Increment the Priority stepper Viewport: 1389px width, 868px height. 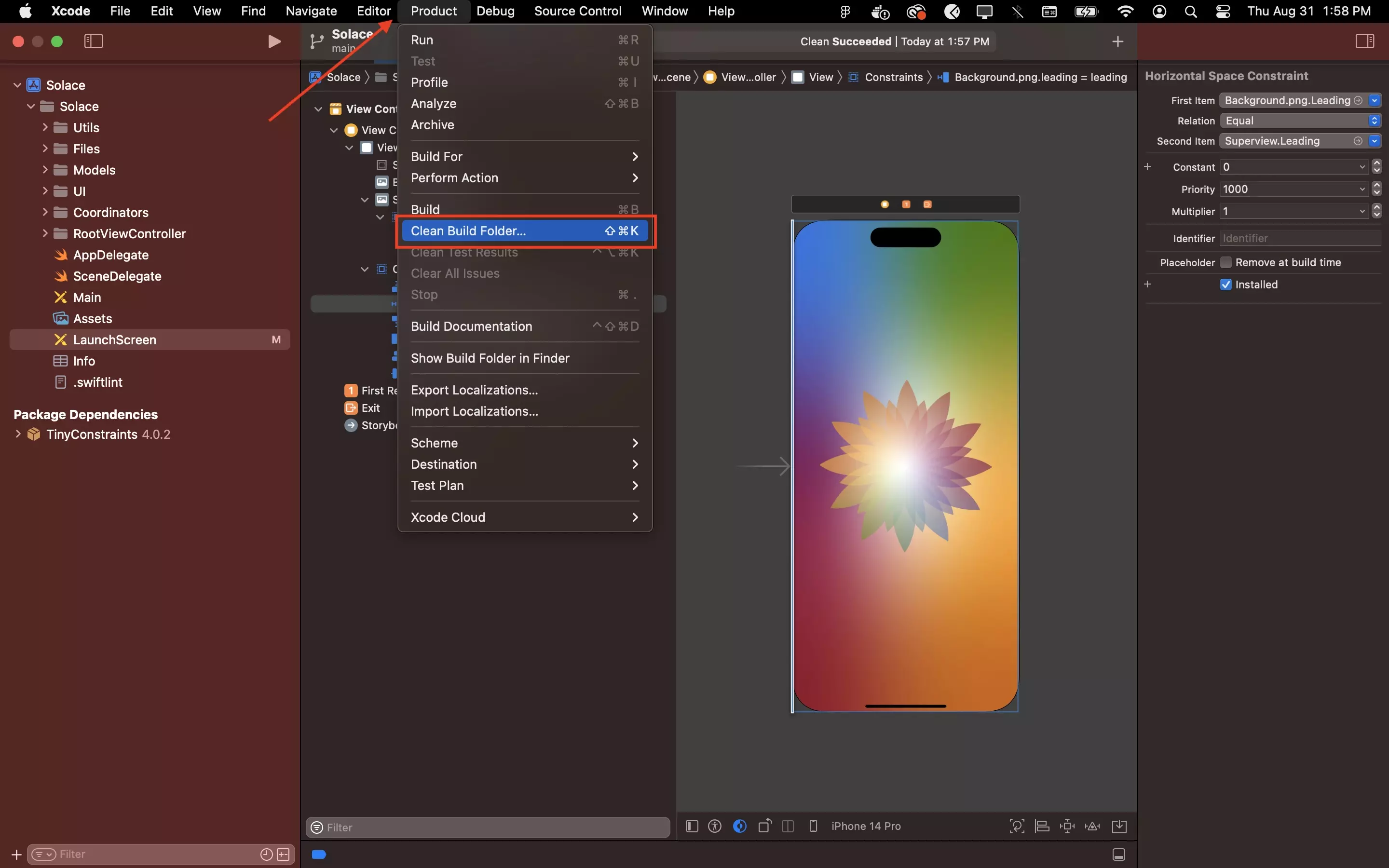[x=1376, y=186]
